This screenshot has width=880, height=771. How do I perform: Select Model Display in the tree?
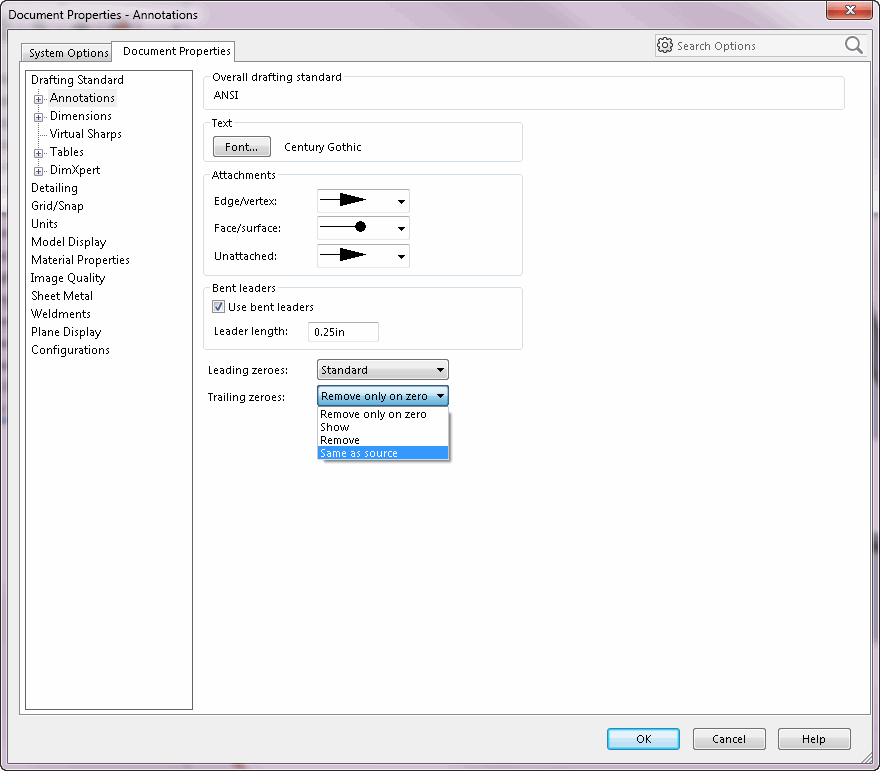point(68,242)
